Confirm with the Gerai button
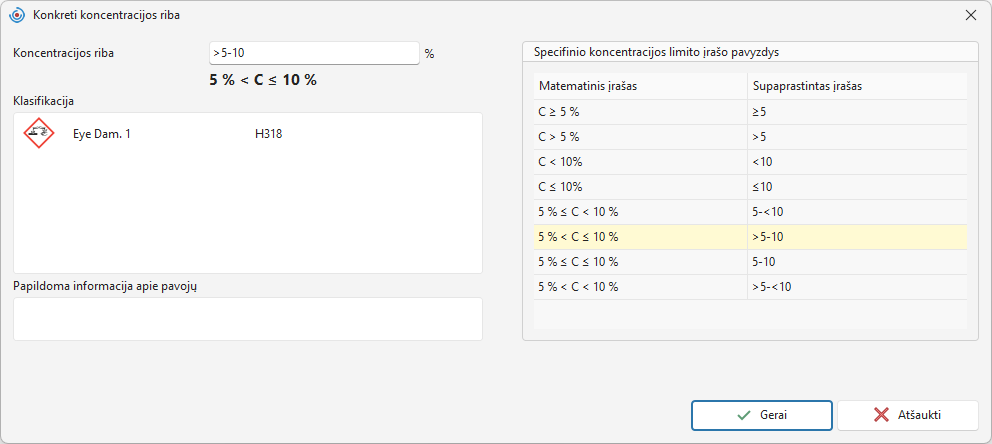Image resolution: width=992 pixels, height=444 pixels. (762, 415)
